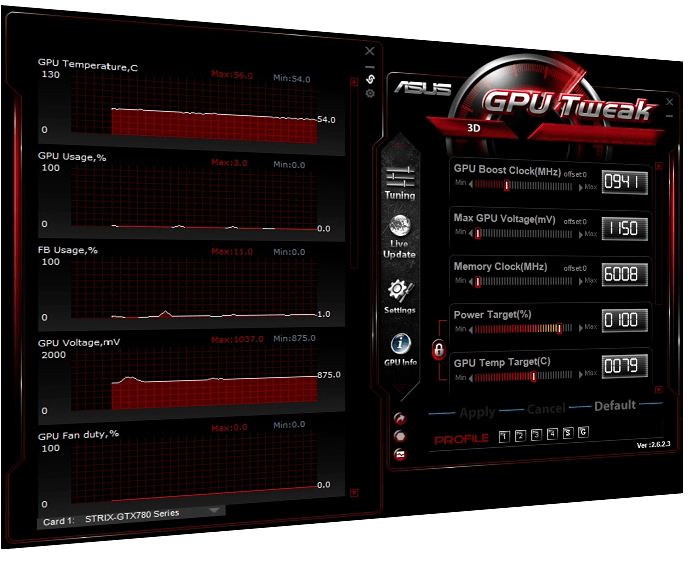
Task: Click the GPU Voltage graph
Action: [194, 379]
